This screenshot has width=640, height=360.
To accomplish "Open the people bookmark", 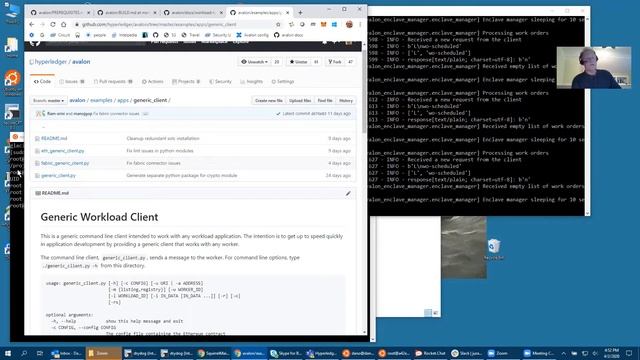I will coord(96,35).
